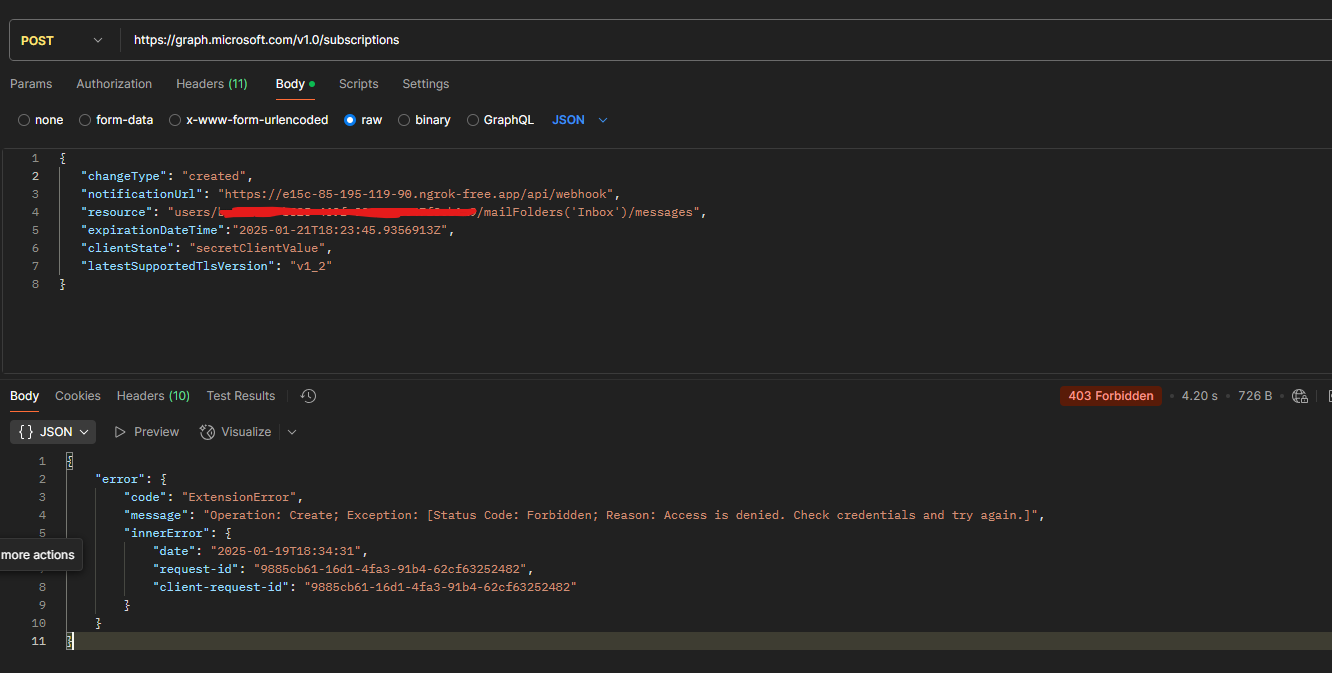Click the "client-request-id" line in response
1332x673 pixels.
365,587
